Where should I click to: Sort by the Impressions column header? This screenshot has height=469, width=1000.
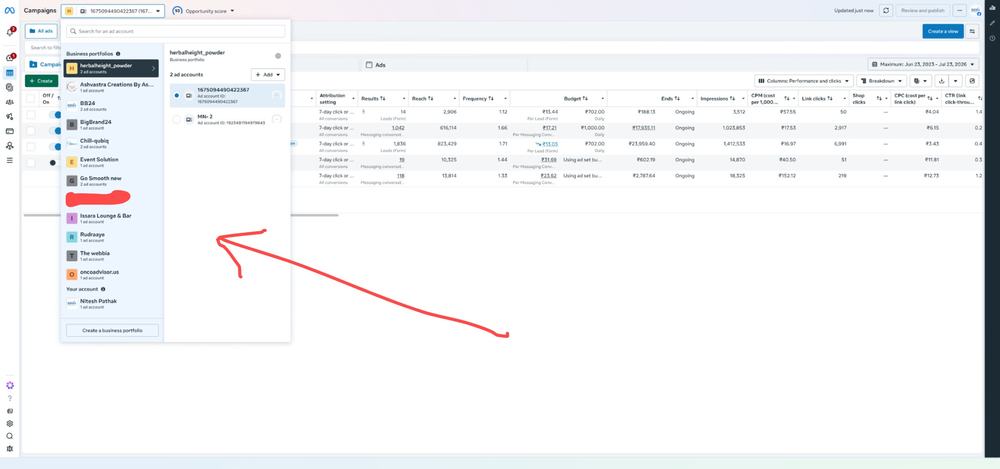723,98
